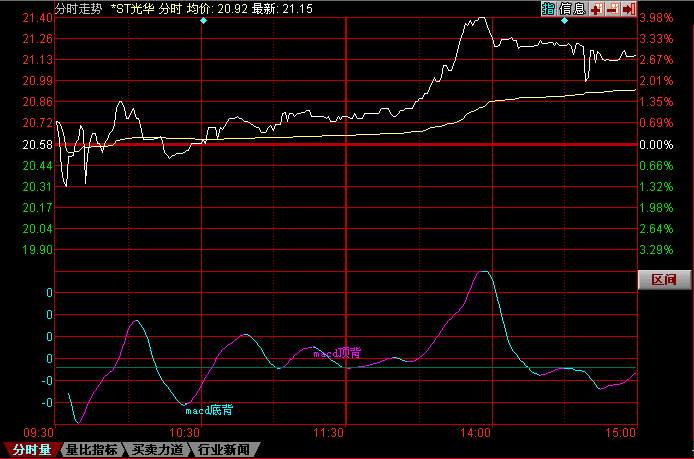Viewport: 694px width, 459px height.
Task: Click the 14:00 time axis label
Action: click(x=476, y=432)
